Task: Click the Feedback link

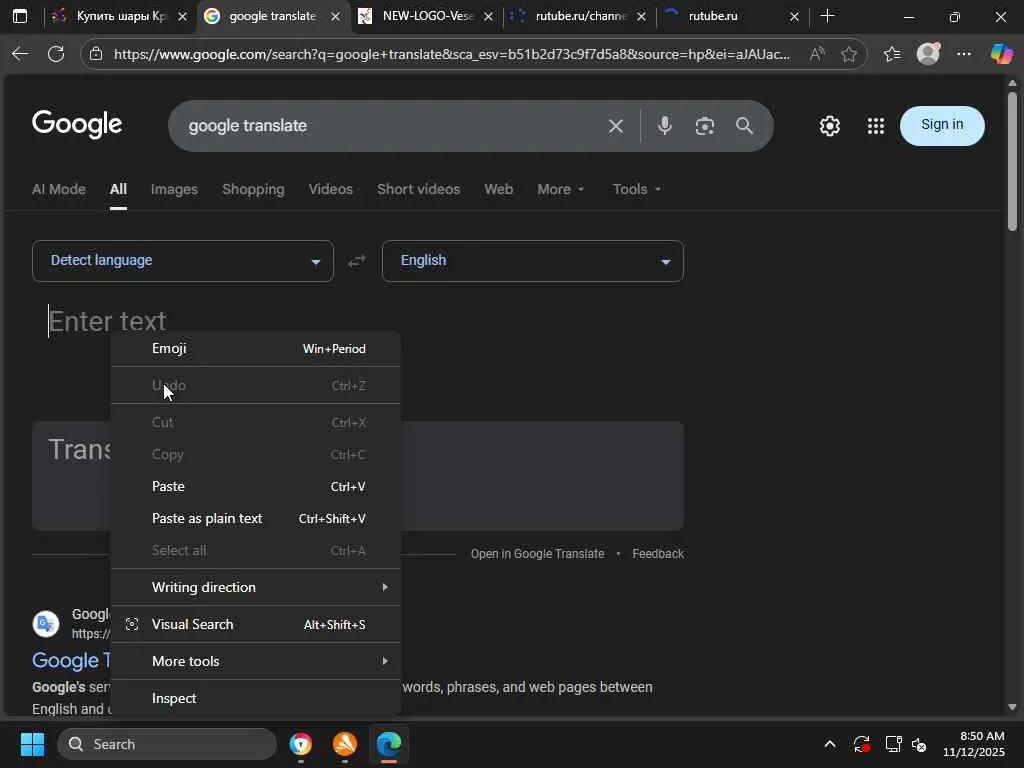Action: [658, 554]
